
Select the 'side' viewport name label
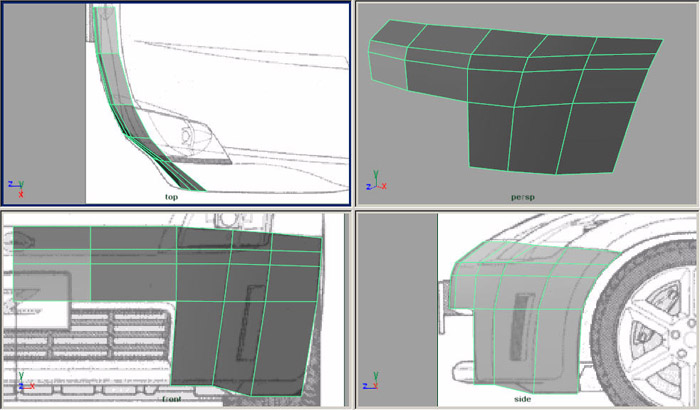coord(522,399)
